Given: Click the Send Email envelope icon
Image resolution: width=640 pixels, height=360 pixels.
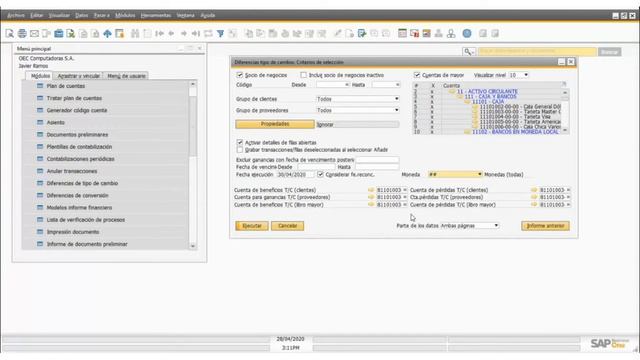Looking at the screenshot, I should 34,33.
